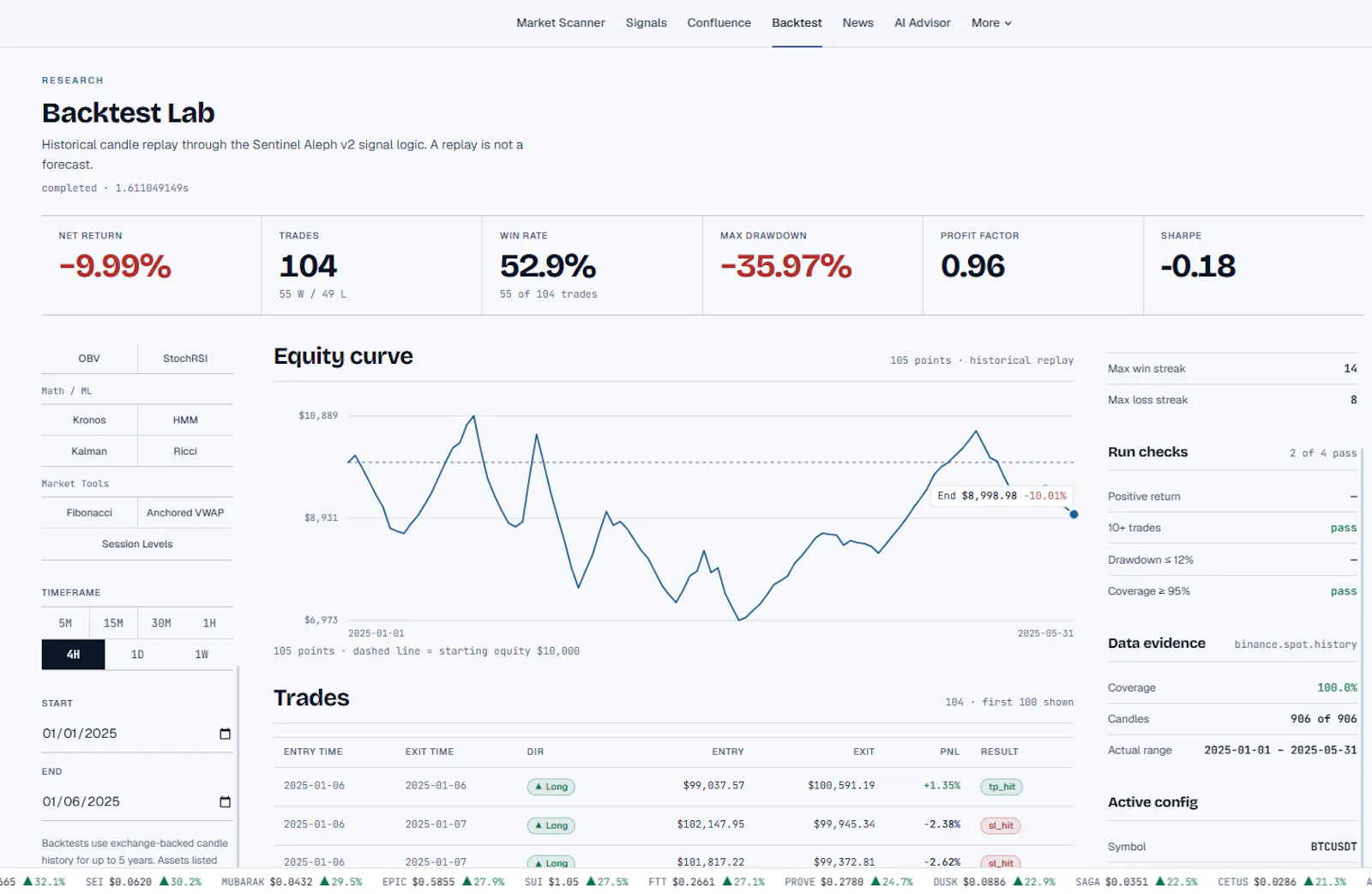Viewport: 1372px width, 894px height.
Task: Open the News section
Action: [857, 23]
